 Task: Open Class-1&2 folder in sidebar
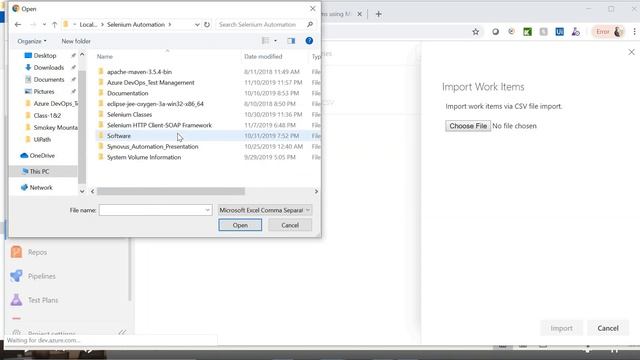click(x=47, y=116)
